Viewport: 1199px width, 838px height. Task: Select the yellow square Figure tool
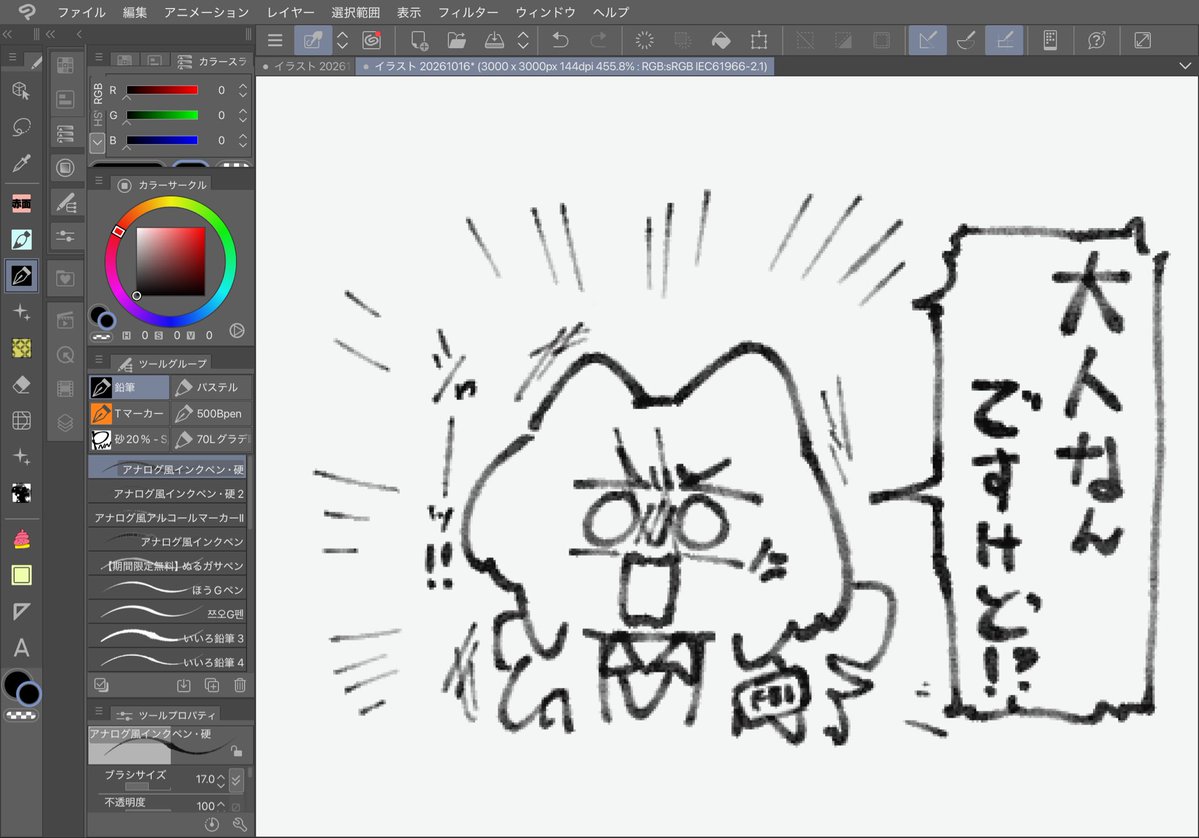[21, 575]
